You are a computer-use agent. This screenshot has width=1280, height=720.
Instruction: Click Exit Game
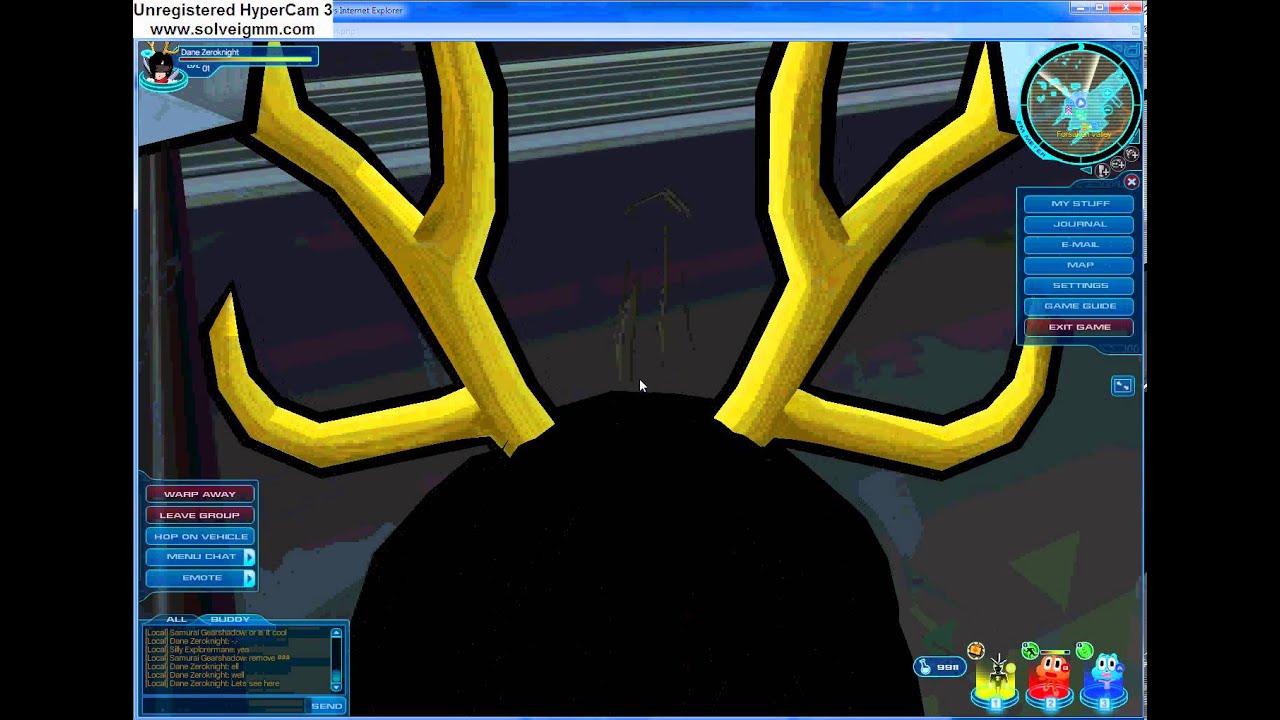[x=1079, y=327]
